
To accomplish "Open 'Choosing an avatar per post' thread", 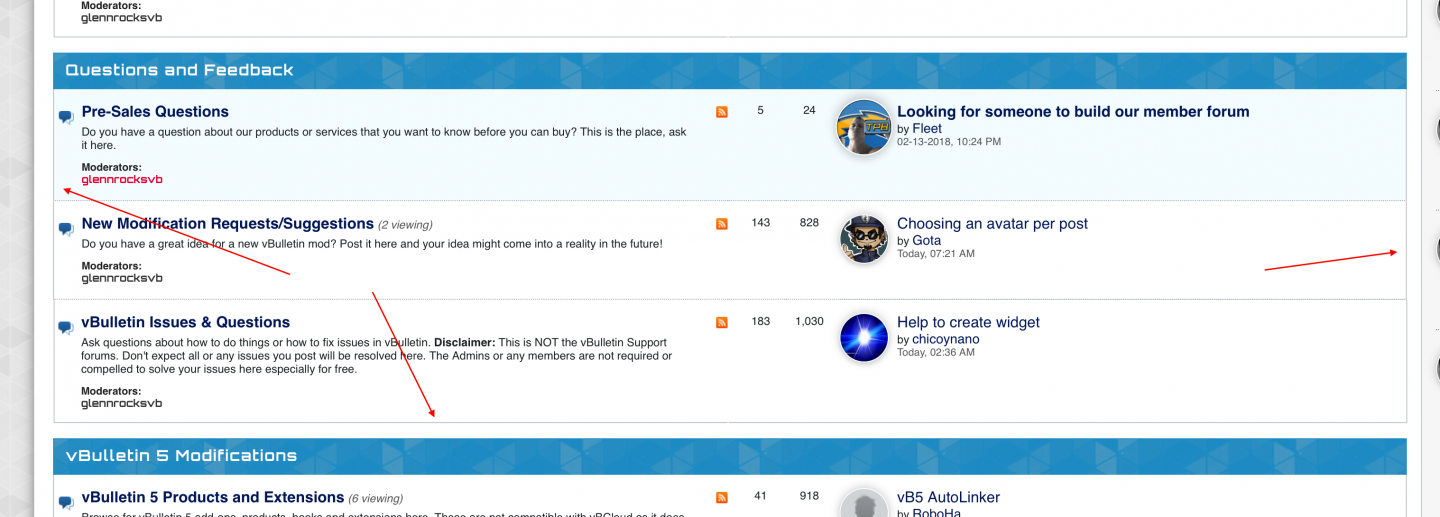I will click(992, 224).
